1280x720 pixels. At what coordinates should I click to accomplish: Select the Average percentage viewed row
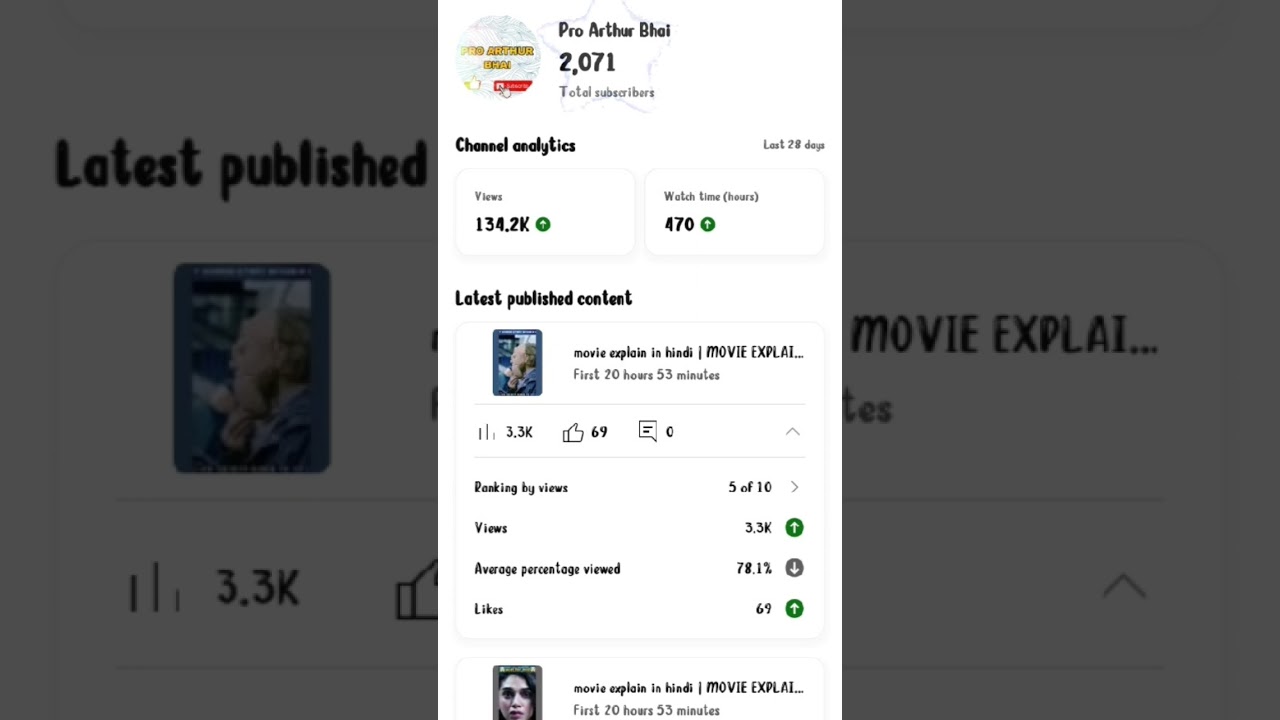(x=640, y=568)
